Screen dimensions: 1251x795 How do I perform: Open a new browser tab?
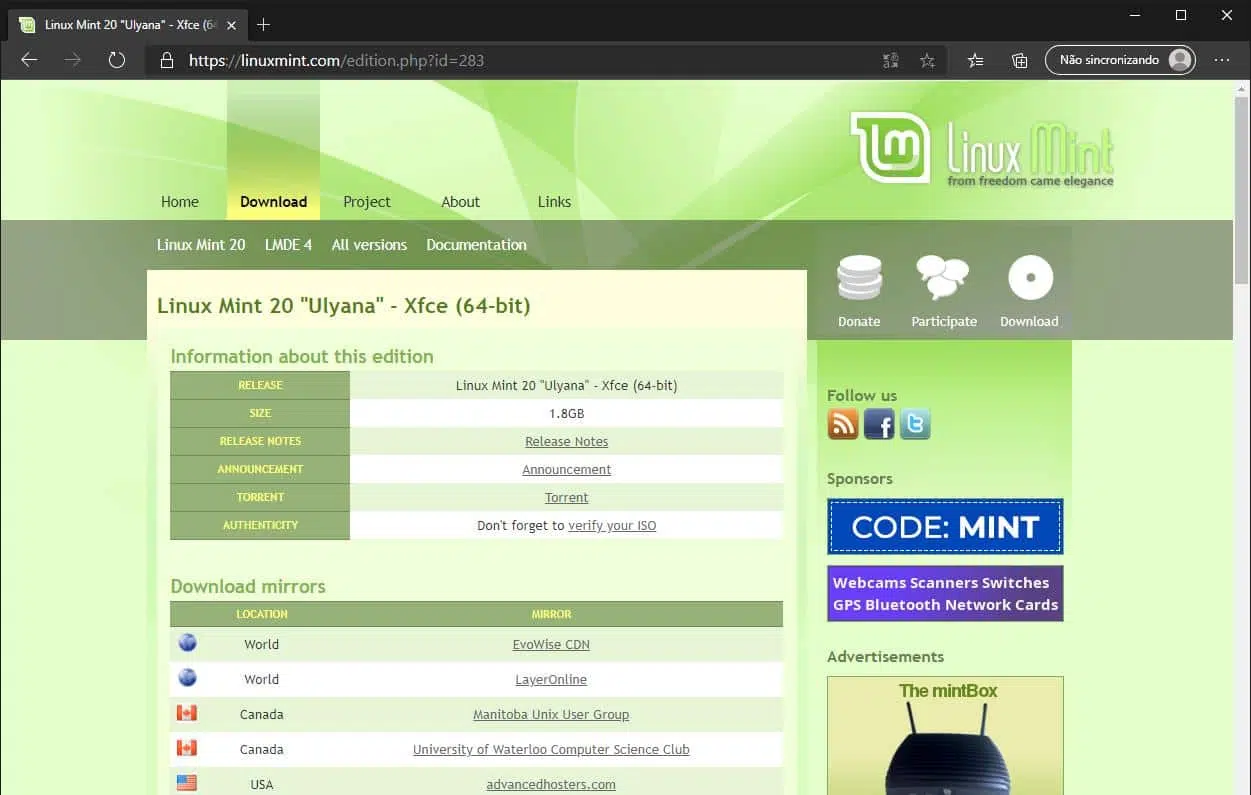tap(264, 24)
